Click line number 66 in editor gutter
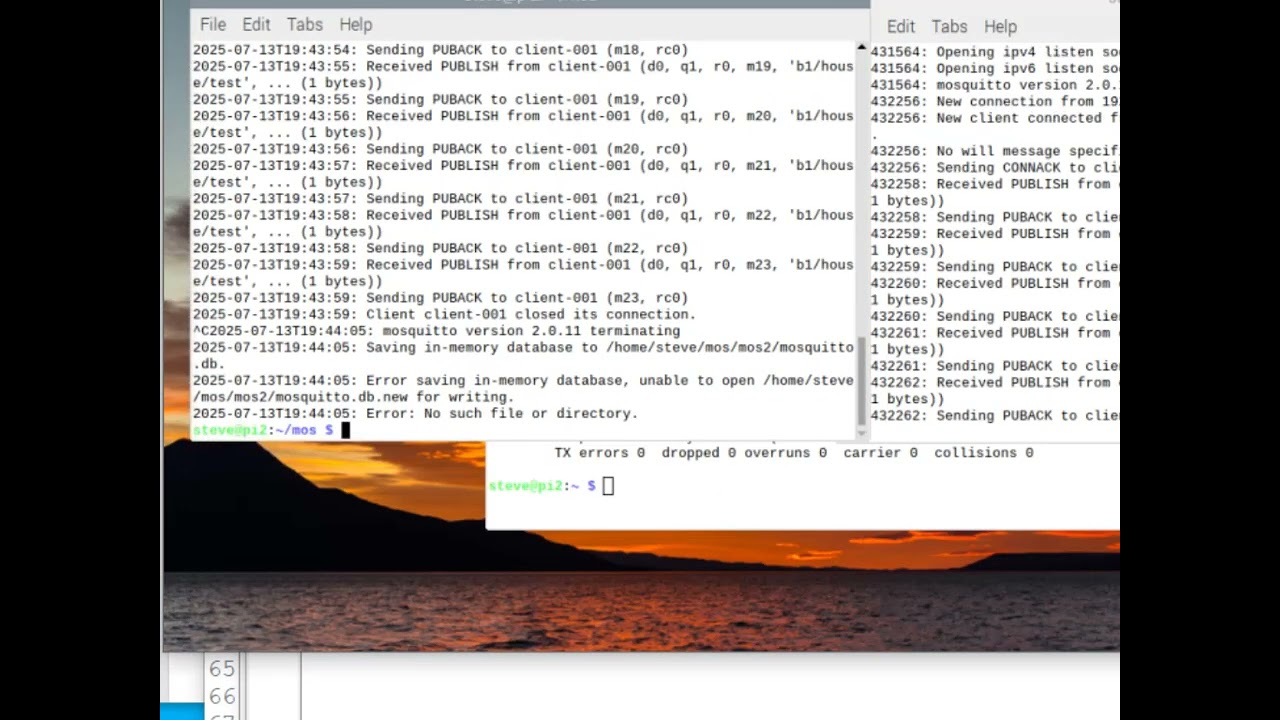This screenshot has height=720, width=1280. tap(222, 696)
